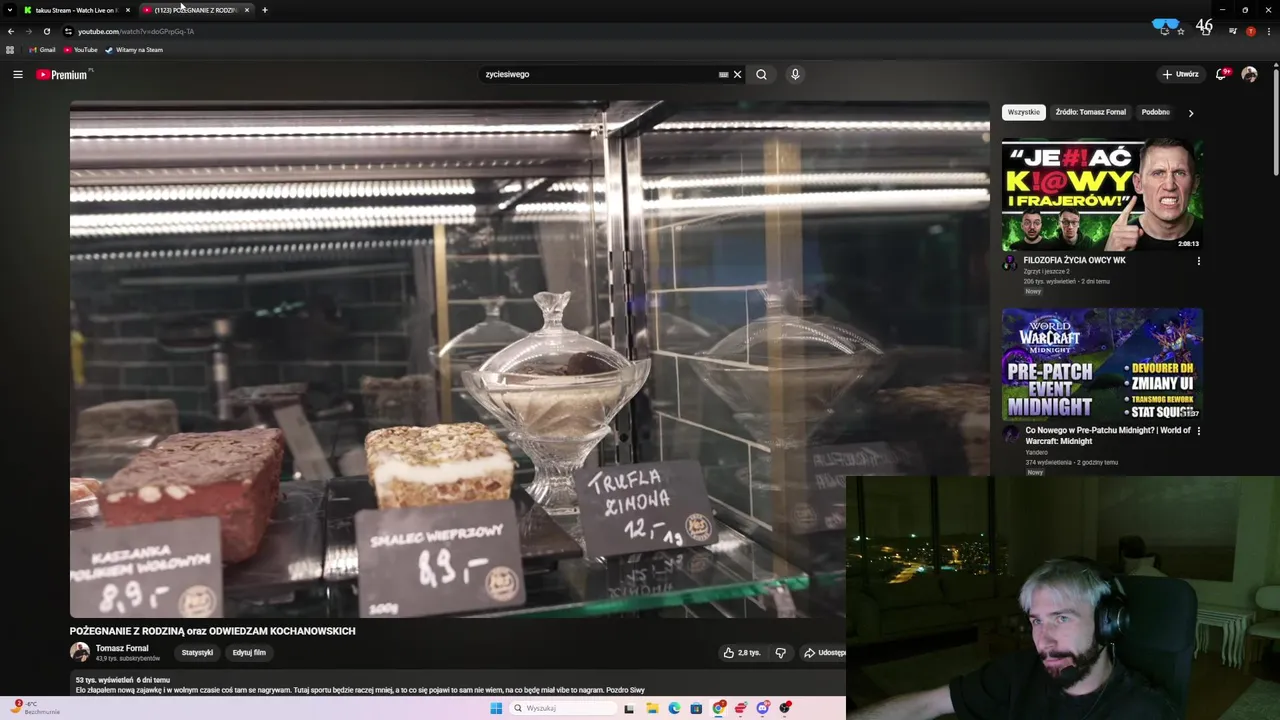Open Statystyki video analytics

click(197, 652)
